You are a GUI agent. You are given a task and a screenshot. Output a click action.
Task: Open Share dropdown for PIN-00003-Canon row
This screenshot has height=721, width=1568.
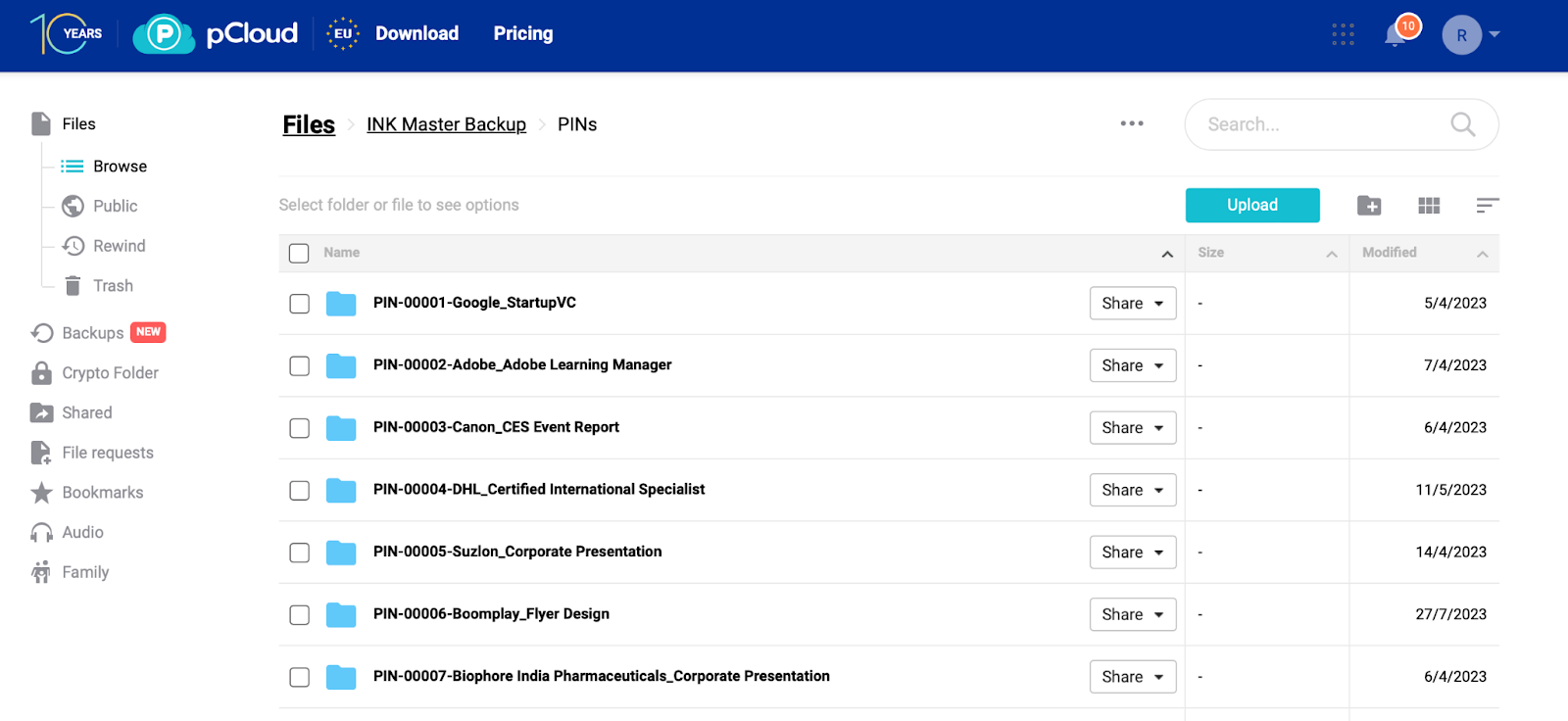tap(1133, 427)
